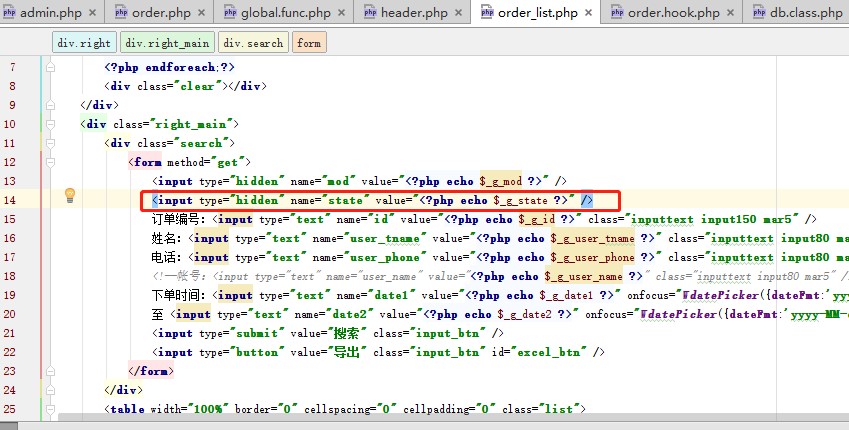Click the $_g_user_tname variable on line 16
849x430 pixels.
(592, 238)
